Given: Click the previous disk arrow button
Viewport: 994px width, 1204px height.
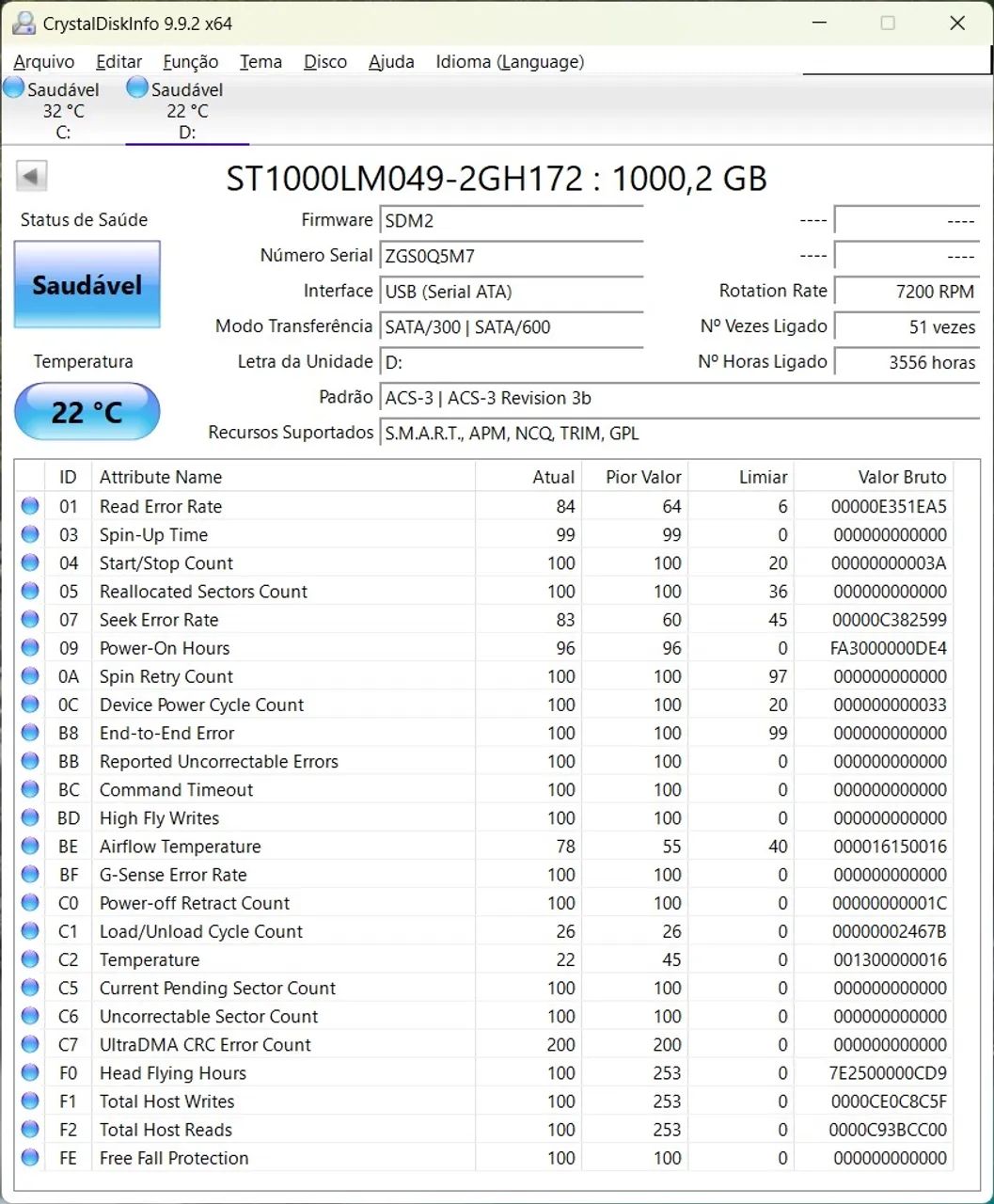Looking at the screenshot, I should (x=32, y=176).
